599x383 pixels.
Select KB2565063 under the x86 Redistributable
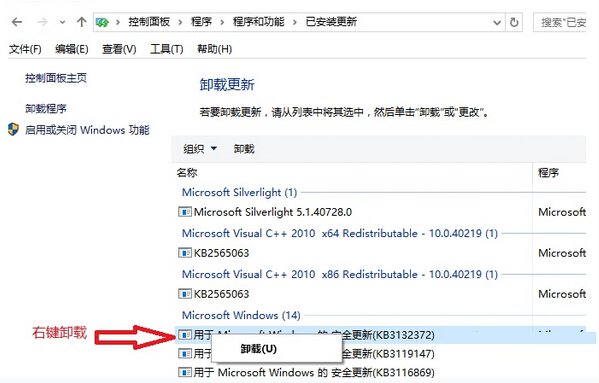221,294
